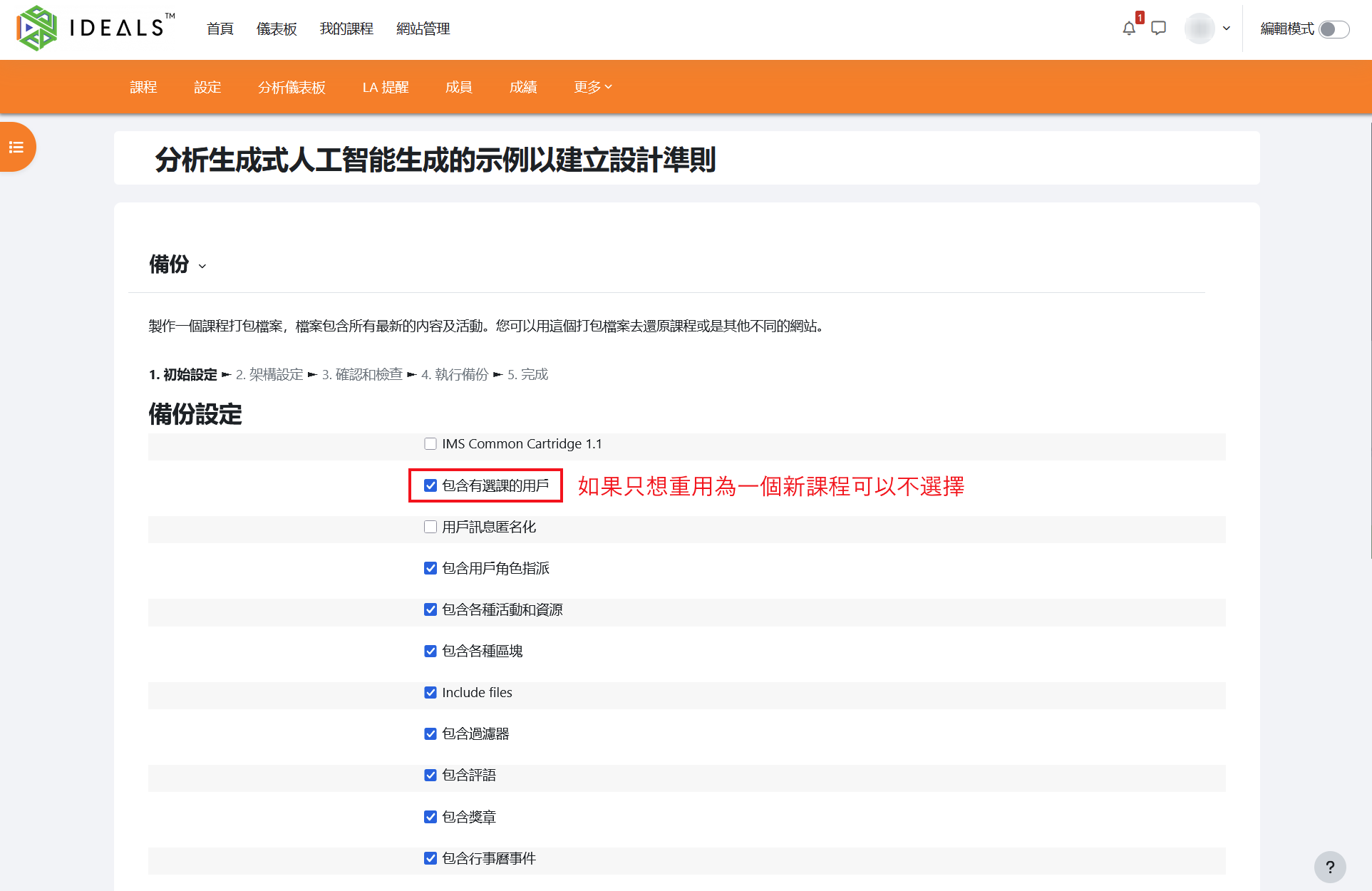Viewport: 1372px width, 891px height.
Task: Enable the 用戶訊息匿名化 checkbox
Action: click(430, 527)
